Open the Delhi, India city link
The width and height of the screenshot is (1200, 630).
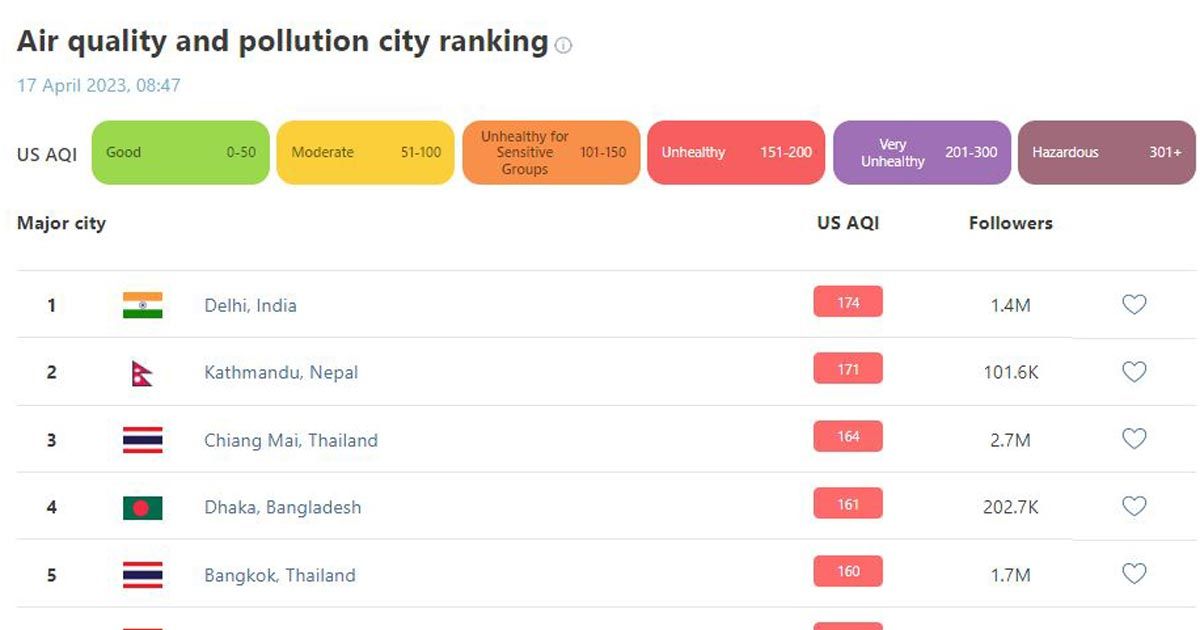pyautogui.click(x=250, y=305)
